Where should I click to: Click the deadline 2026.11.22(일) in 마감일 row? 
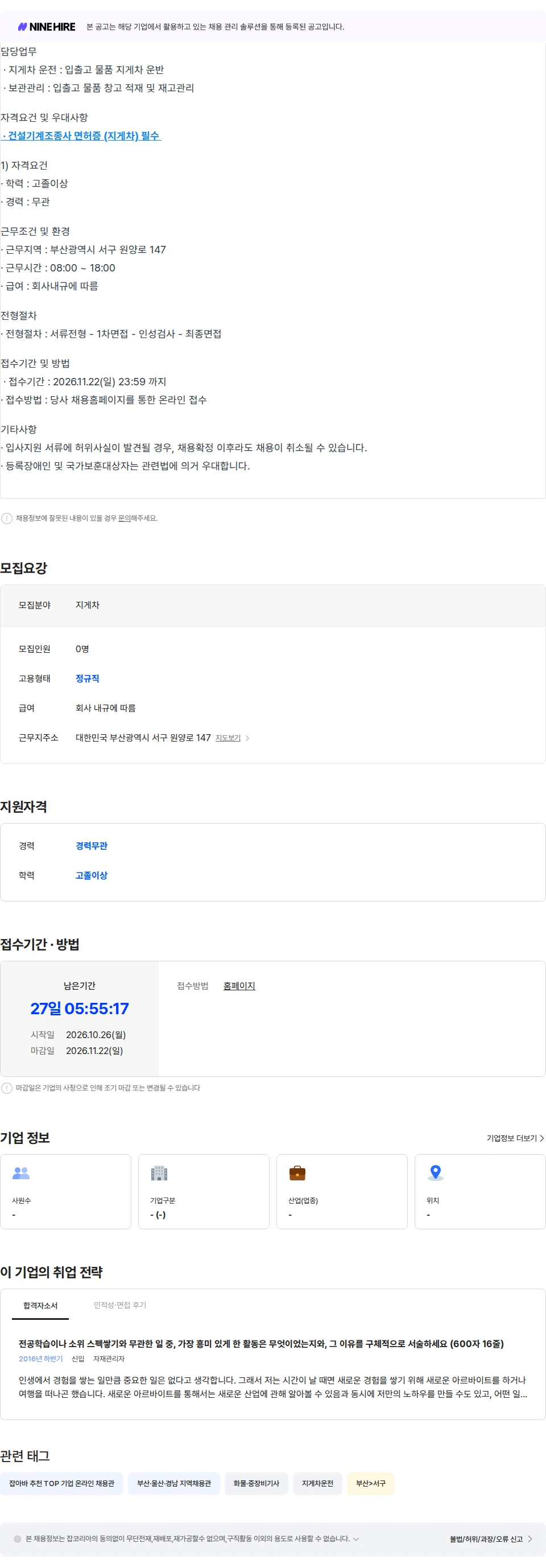click(94, 1051)
